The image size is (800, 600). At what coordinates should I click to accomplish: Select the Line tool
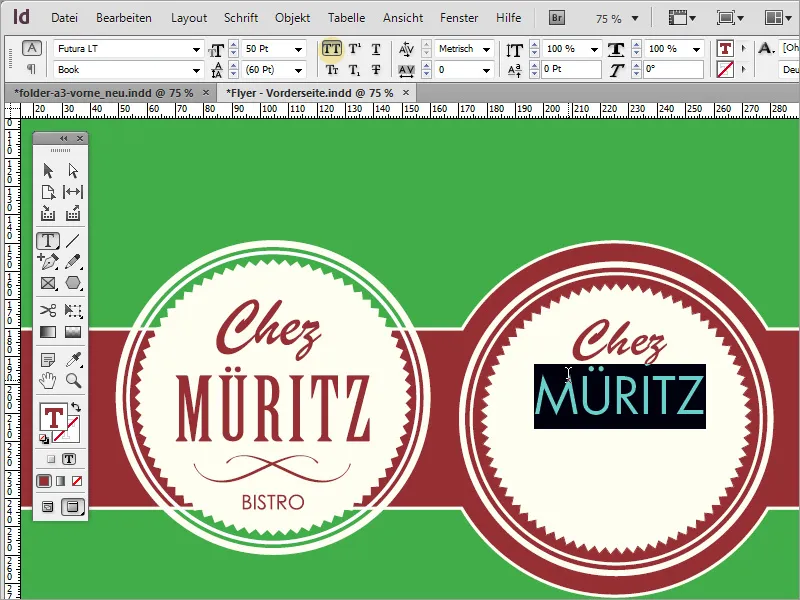73,241
